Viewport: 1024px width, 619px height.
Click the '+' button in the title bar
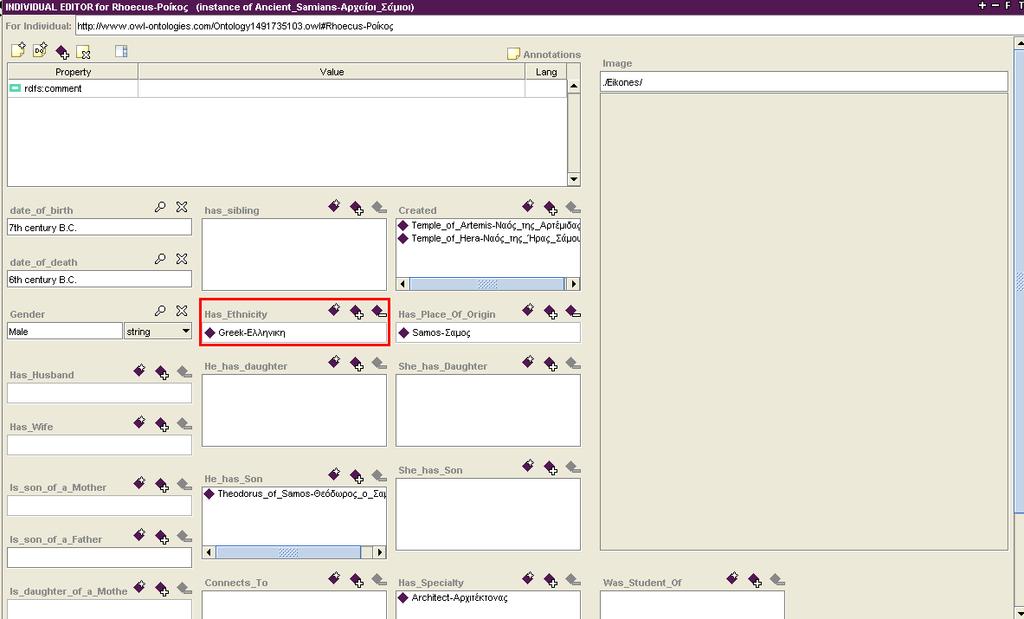coord(982,5)
